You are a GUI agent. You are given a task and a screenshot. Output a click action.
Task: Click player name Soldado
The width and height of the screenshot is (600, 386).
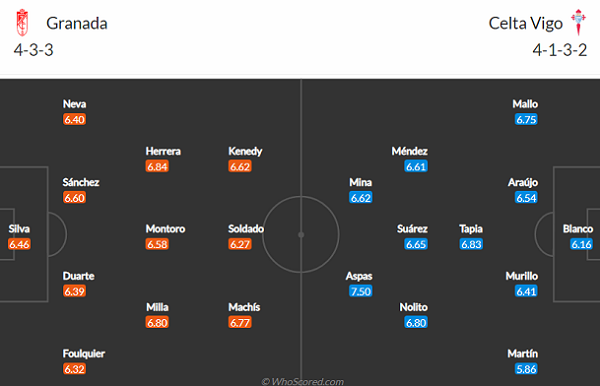click(246, 229)
